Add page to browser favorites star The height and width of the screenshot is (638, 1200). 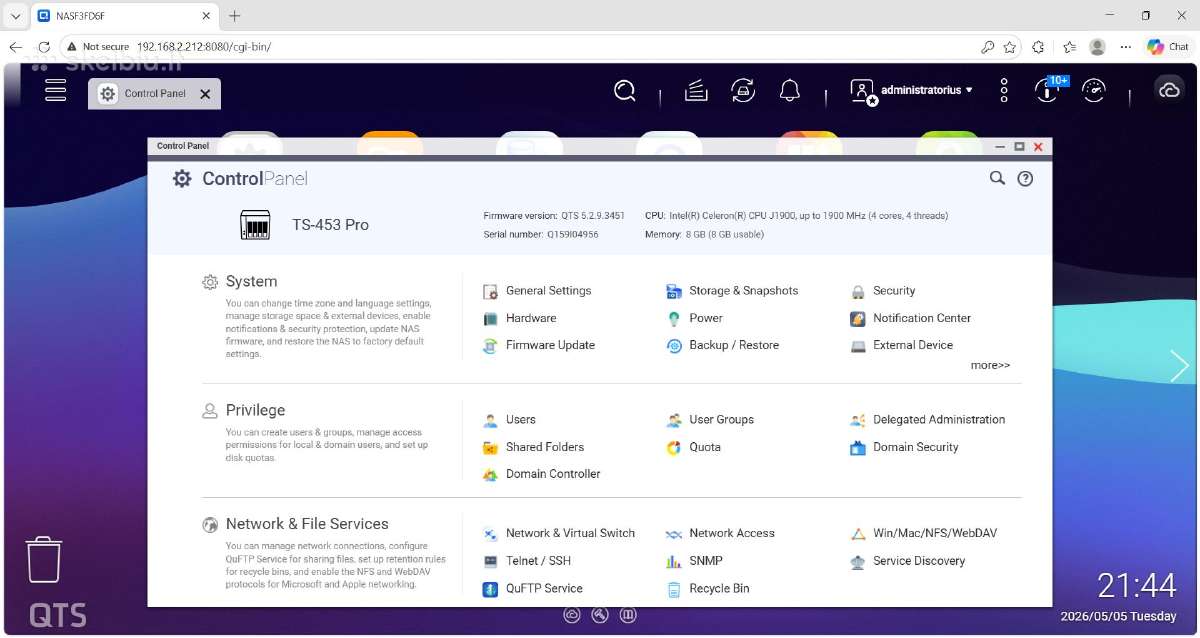coord(1010,47)
